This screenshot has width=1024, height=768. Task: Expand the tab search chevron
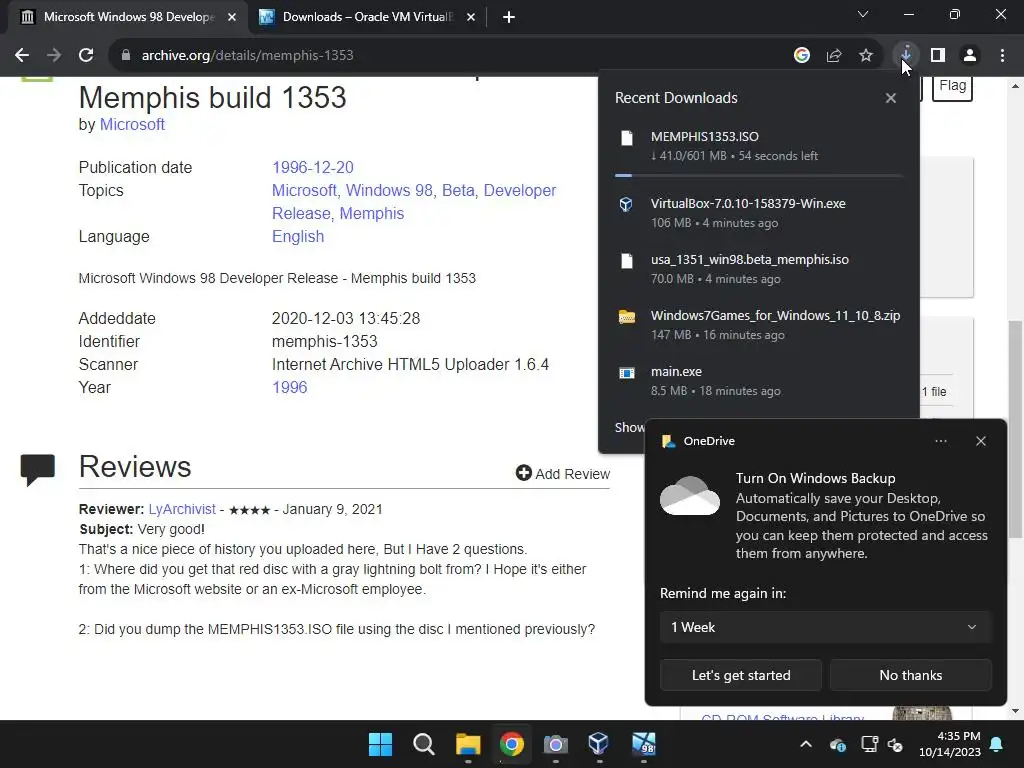coord(863,14)
